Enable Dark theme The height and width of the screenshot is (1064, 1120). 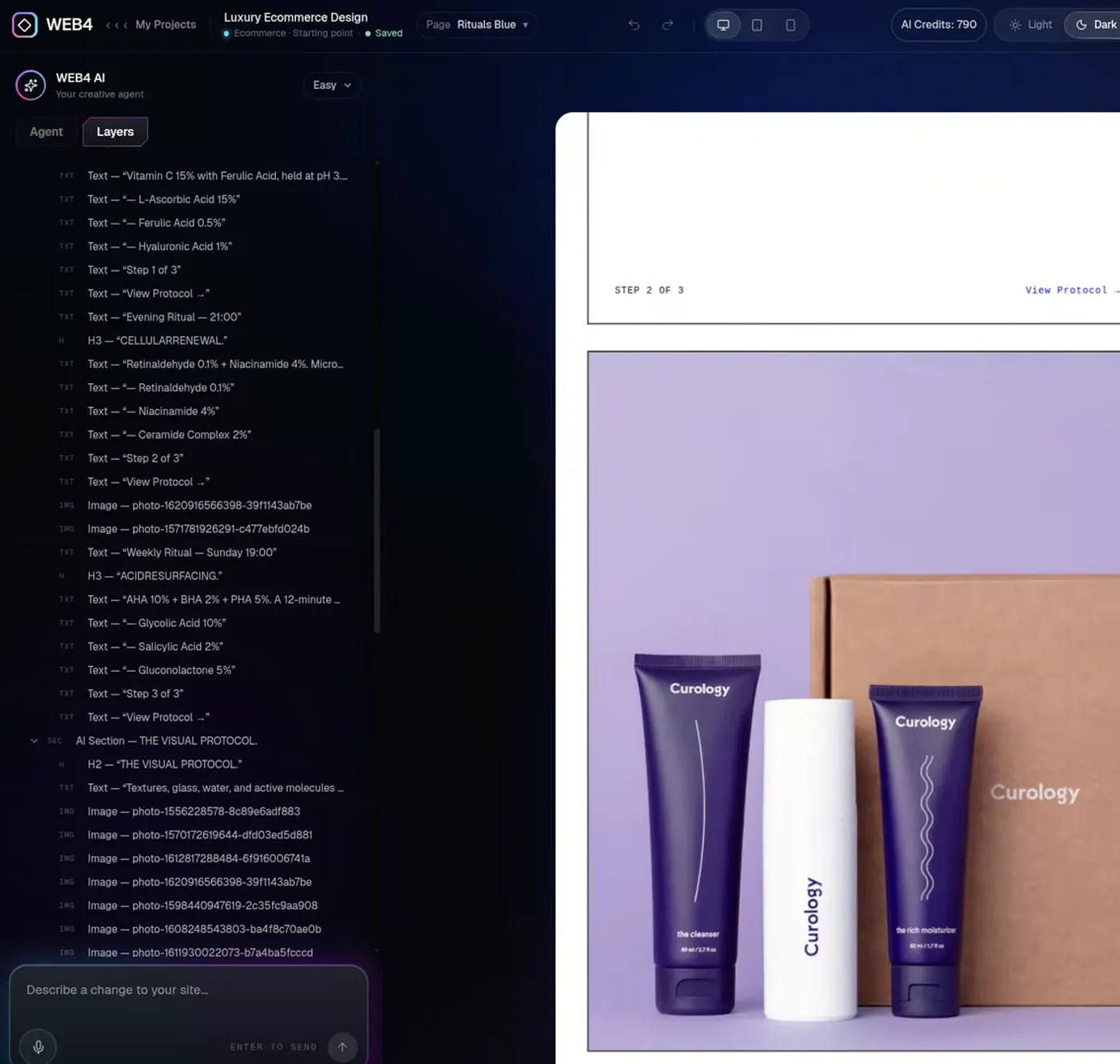(x=1095, y=25)
